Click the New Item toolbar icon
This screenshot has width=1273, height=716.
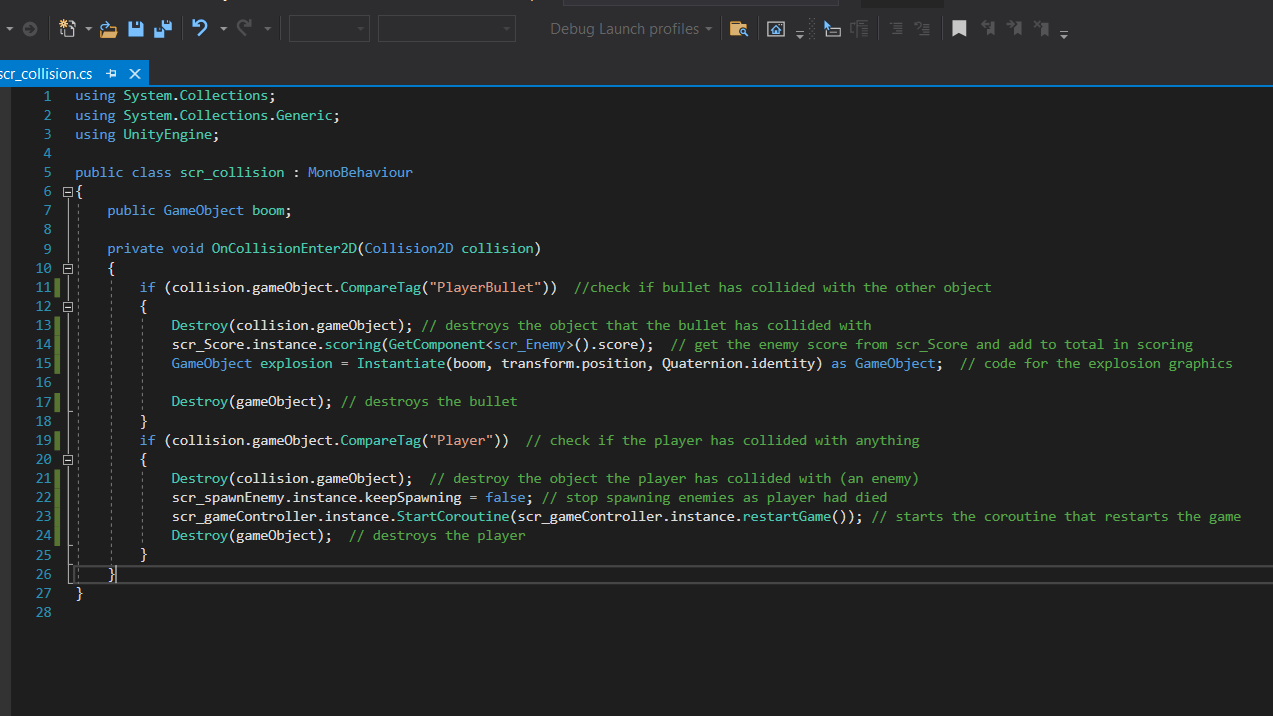click(67, 29)
